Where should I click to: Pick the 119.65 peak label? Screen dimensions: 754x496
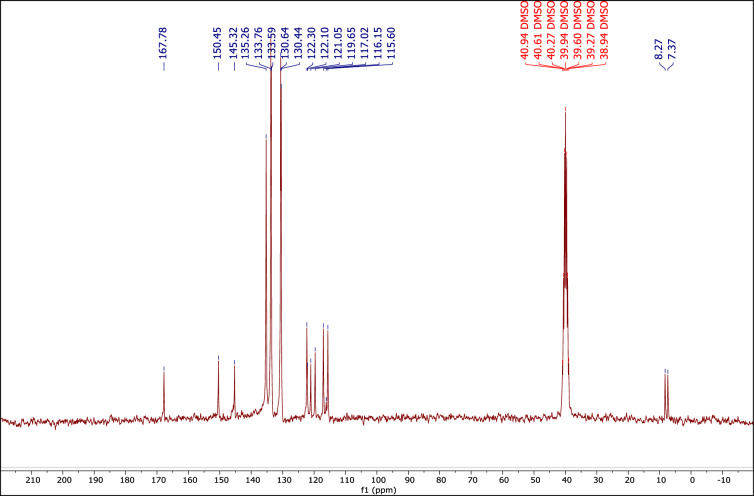click(x=351, y=43)
